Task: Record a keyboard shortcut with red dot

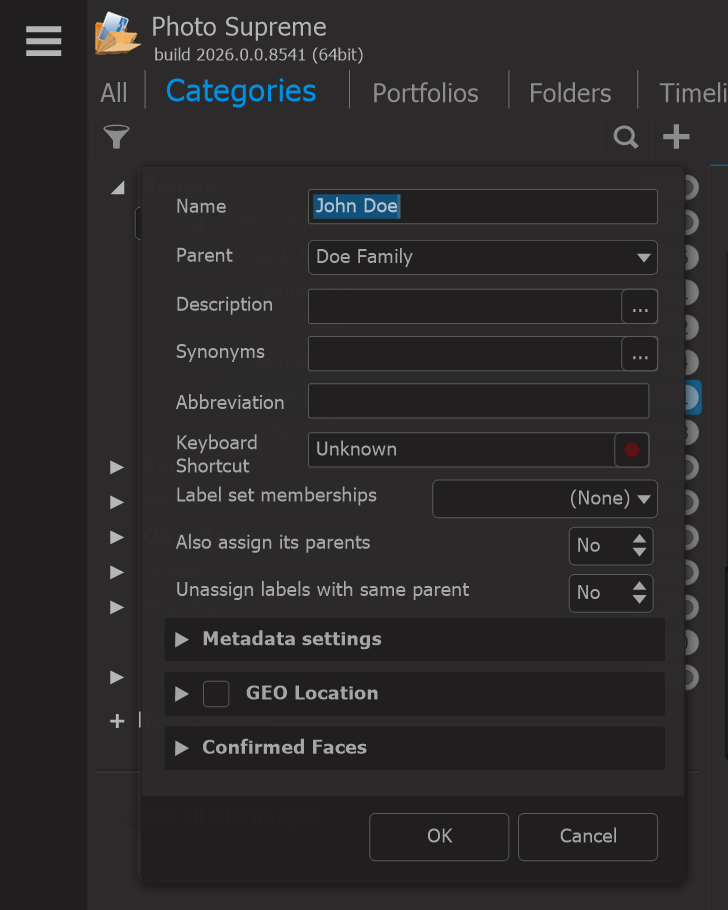Action: [x=632, y=450]
